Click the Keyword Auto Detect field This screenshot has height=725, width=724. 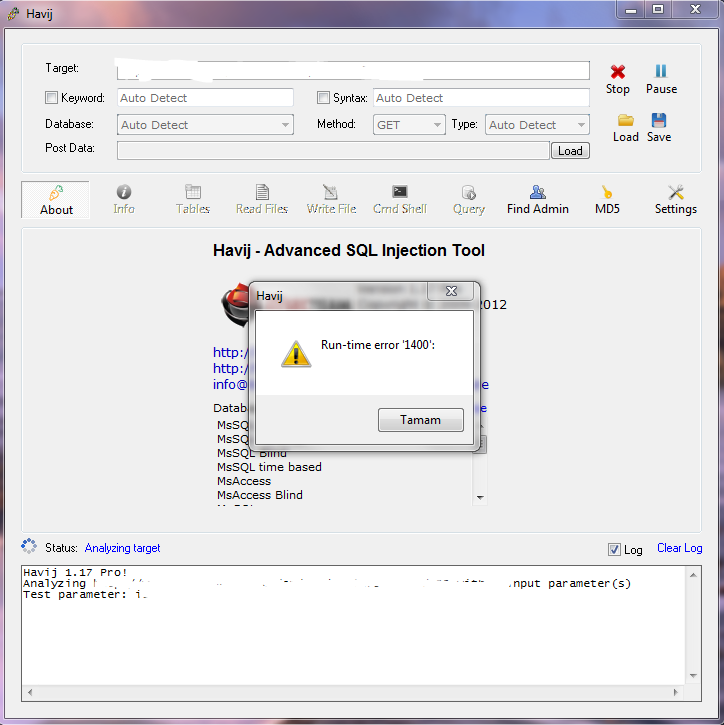tap(205, 98)
